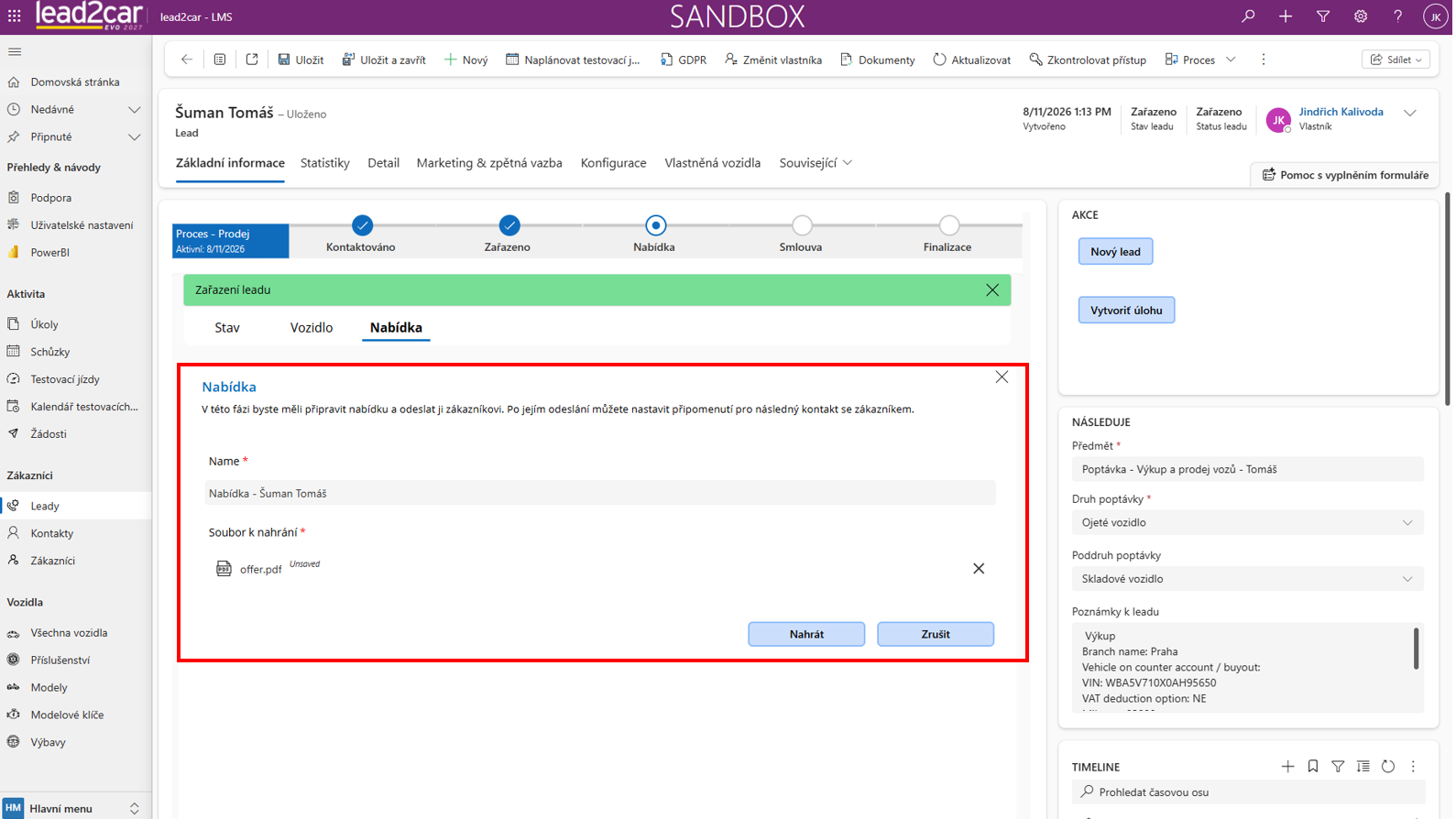Click the search magnifier in top bar
The image size is (1456, 819).
coord(1248,16)
